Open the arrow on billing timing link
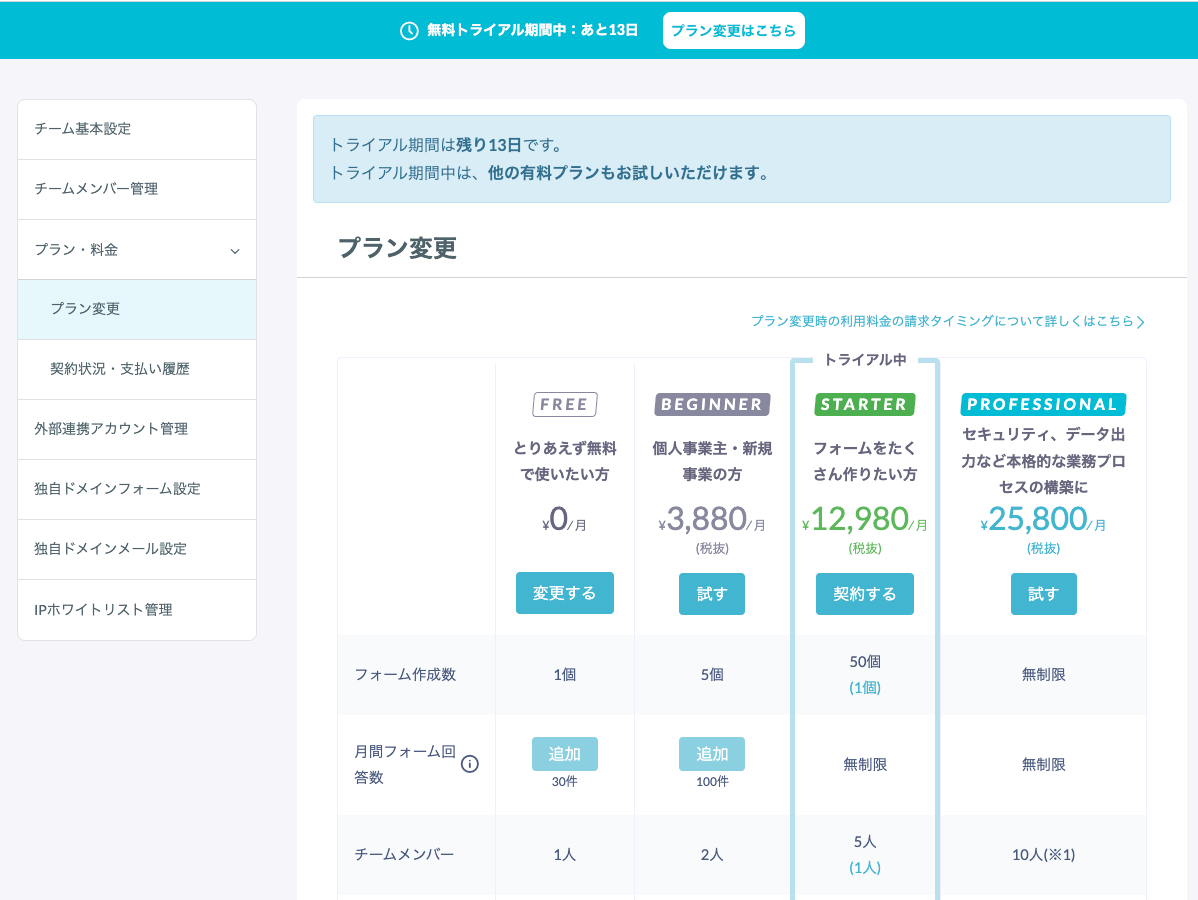 pos(1141,322)
